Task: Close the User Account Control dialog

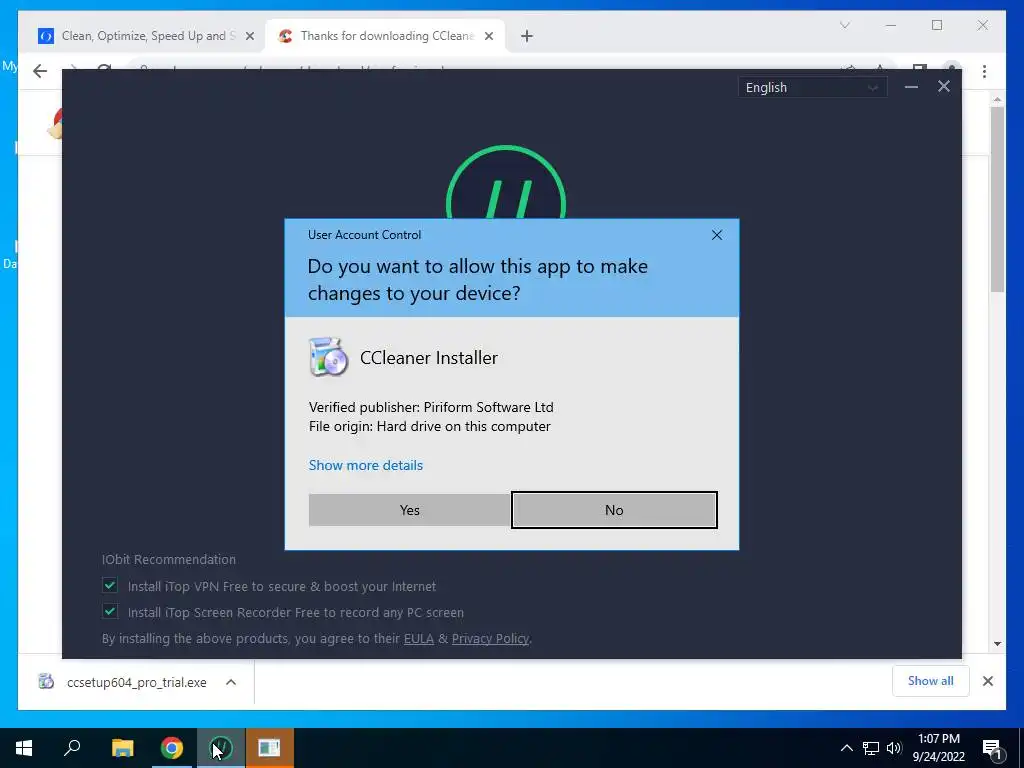Action: [x=716, y=235]
